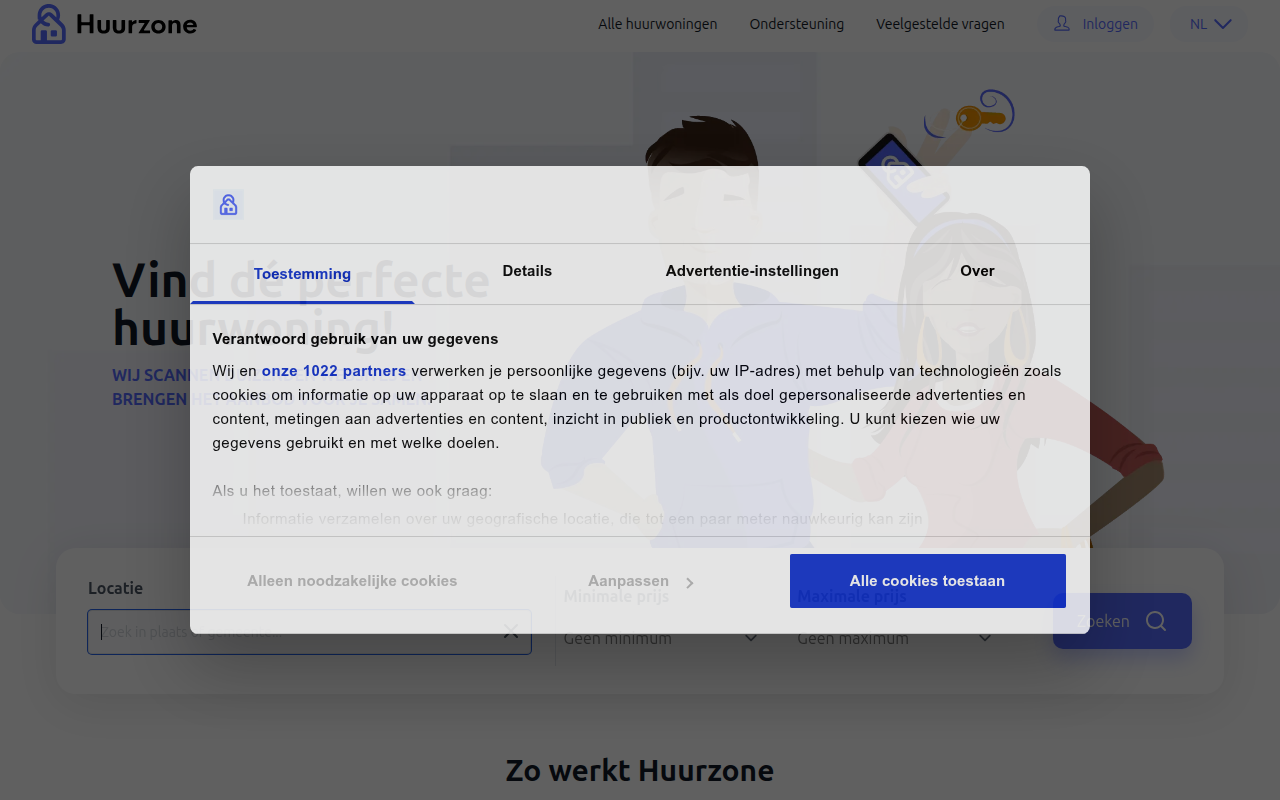The image size is (1280, 800).
Task: Click the Huurzone house logo icon
Action: (x=49, y=24)
